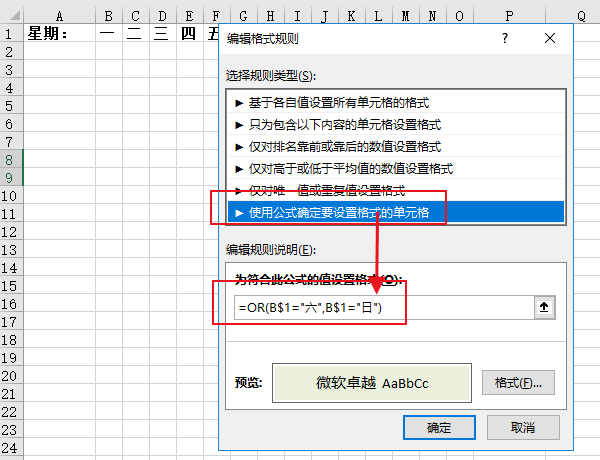Select rule type 使用公式确定要设置格式的单元格
Screen dimensions: 600x460
tap(396, 212)
